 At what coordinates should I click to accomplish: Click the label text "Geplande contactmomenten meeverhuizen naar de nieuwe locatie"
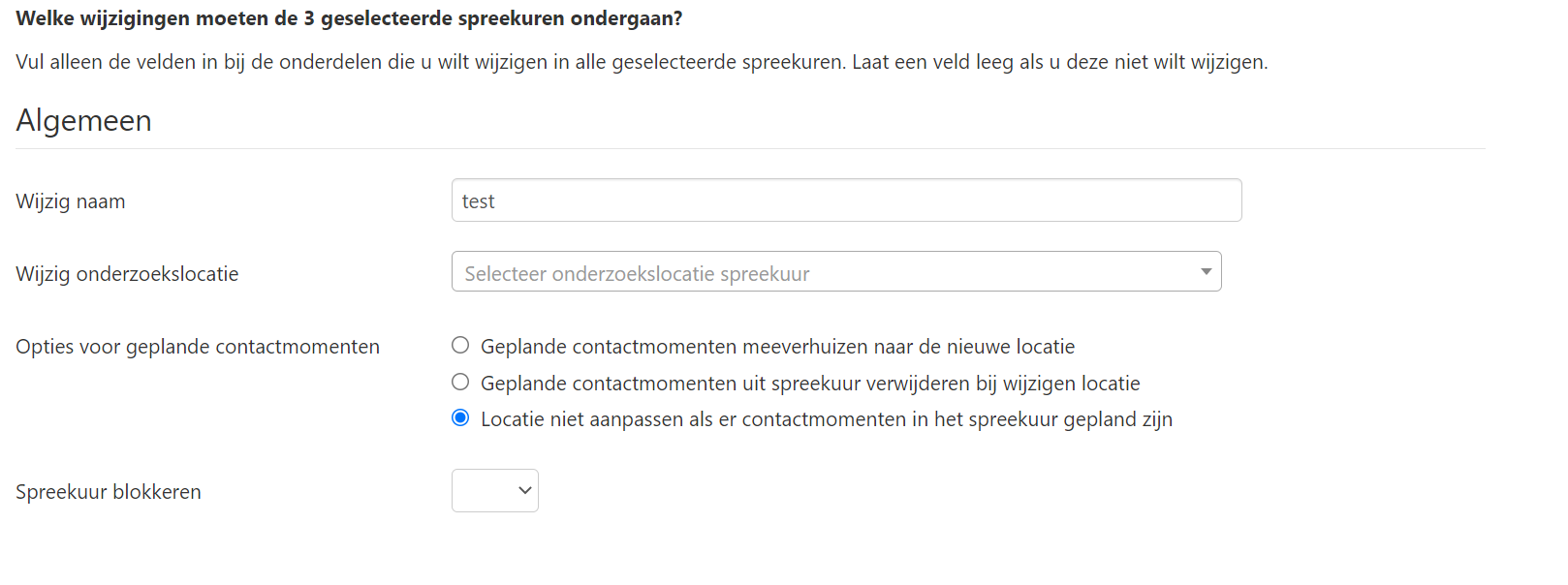point(777,347)
